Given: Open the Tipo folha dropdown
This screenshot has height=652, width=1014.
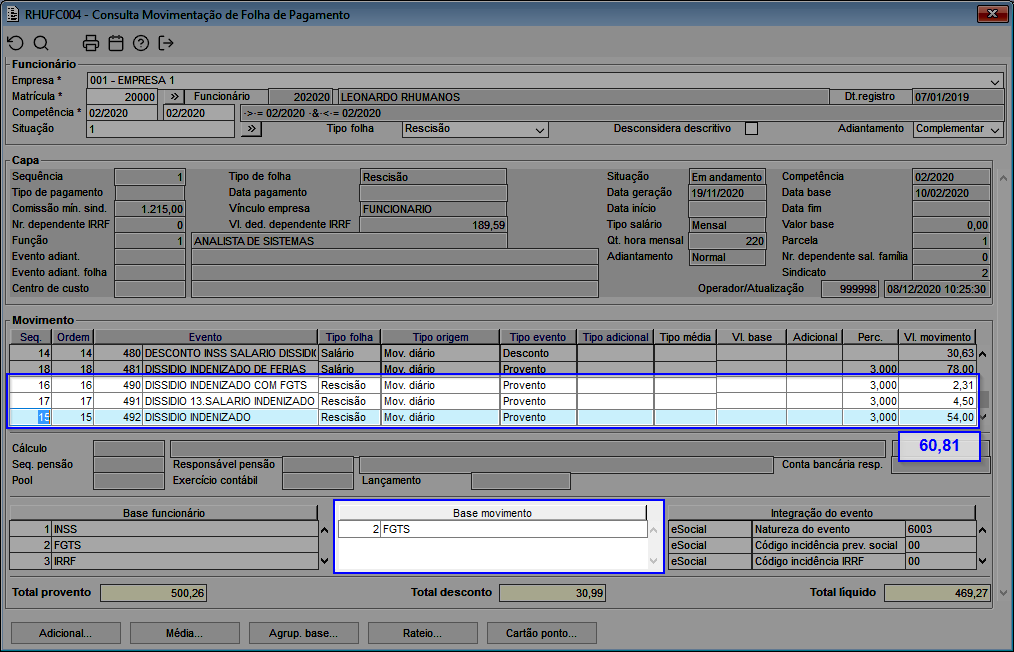Looking at the screenshot, I should [x=540, y=130].
